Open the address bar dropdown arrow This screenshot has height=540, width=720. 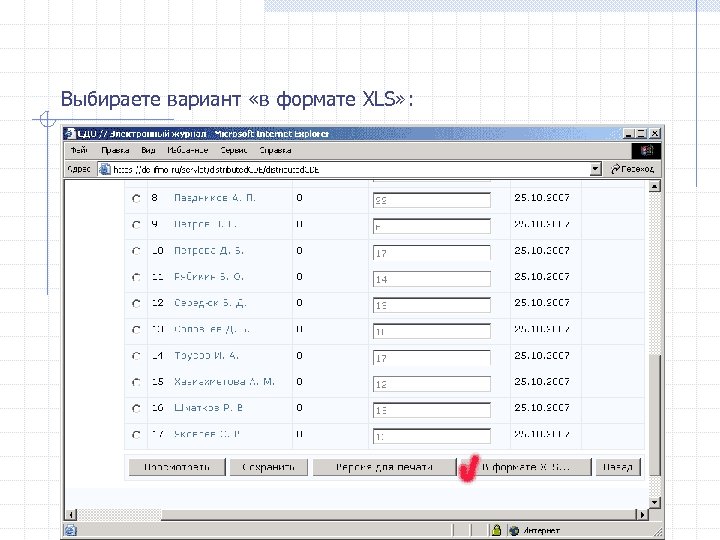click(595, 169)
